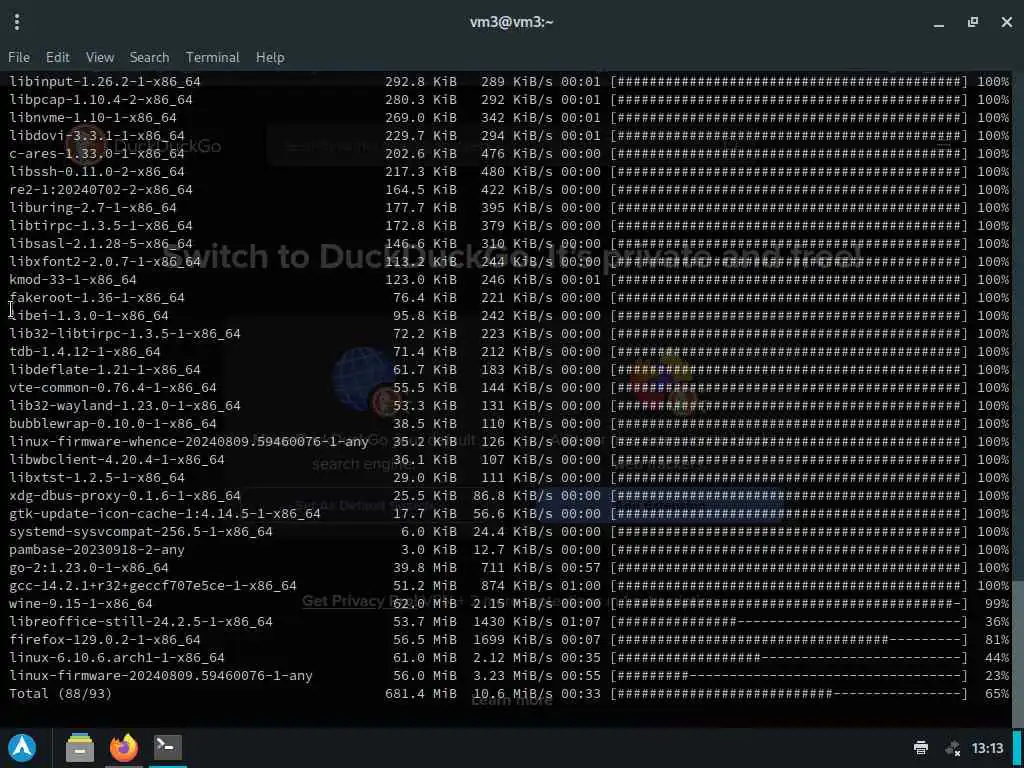
Task: Click the xdg-dbus-proxy-0.1.6-1-x86_64 line
Action: 509,496
